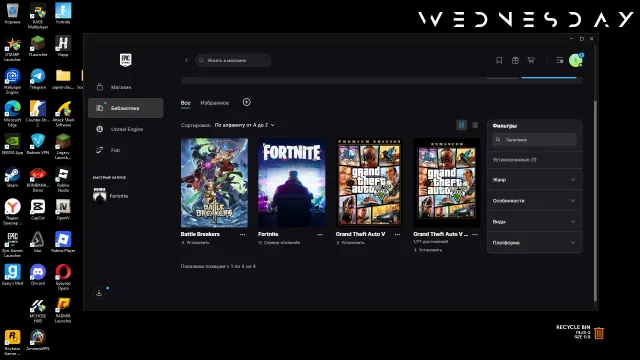Open Unreal Engine in the sidebar
This screenshot has width=640, height=360.
(126, 129)
